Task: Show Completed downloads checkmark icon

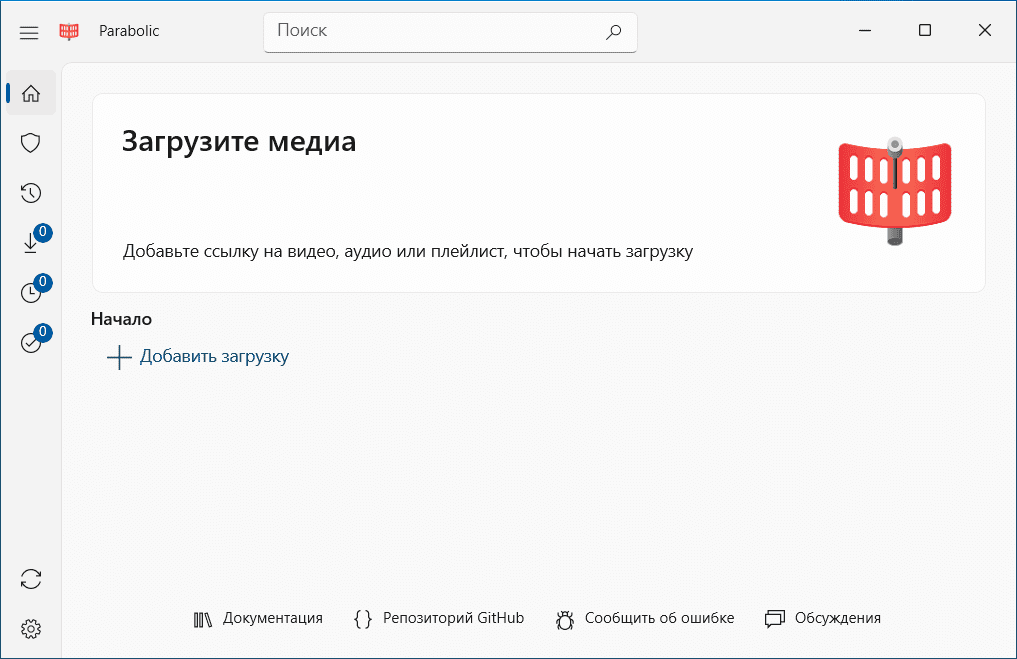Action: (31, 342)
